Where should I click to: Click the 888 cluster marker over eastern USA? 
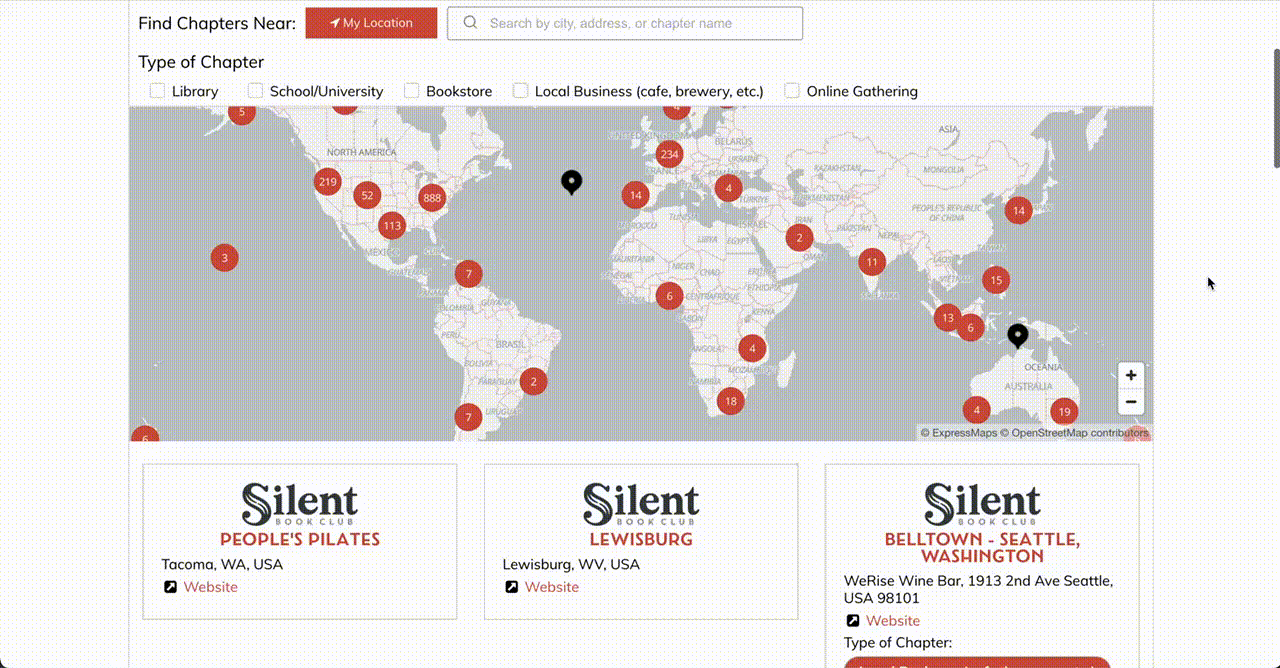coord(432,198)
